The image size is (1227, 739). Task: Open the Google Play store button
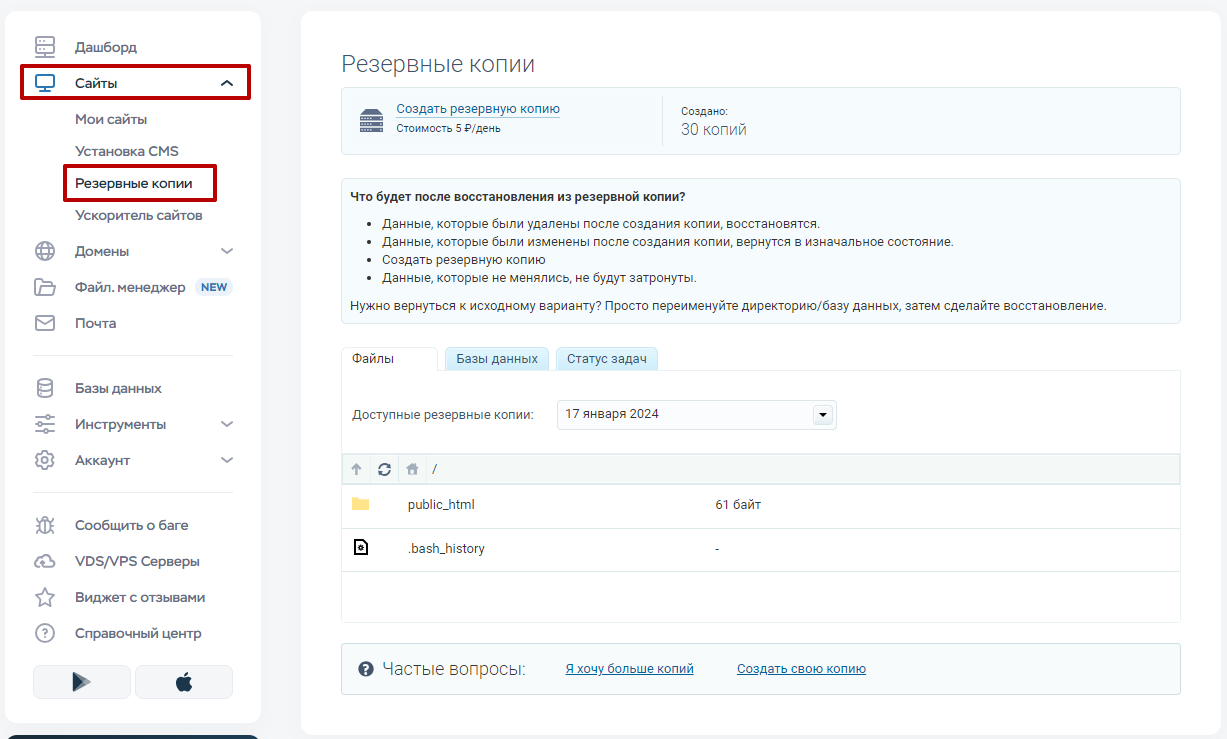pyautogui.click(x=82, y=682)
